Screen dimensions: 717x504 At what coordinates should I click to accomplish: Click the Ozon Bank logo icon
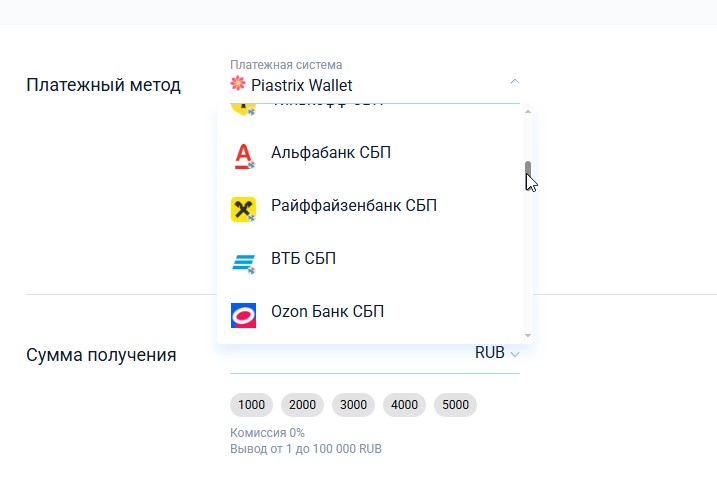click(243, 315)
